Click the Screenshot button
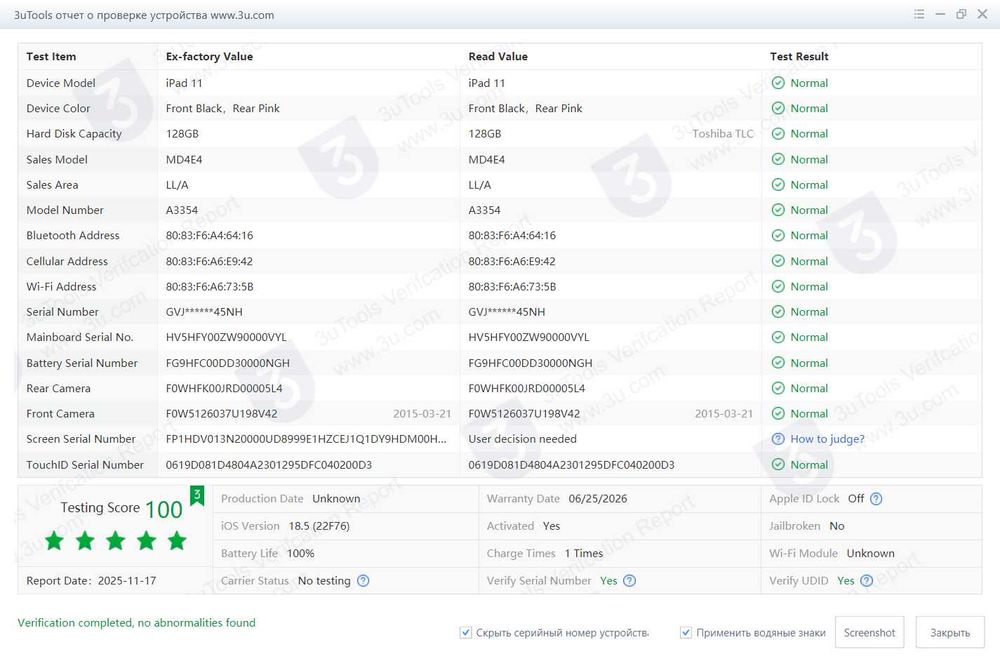This screenshot has width=1000, height=663. (869, 632)
